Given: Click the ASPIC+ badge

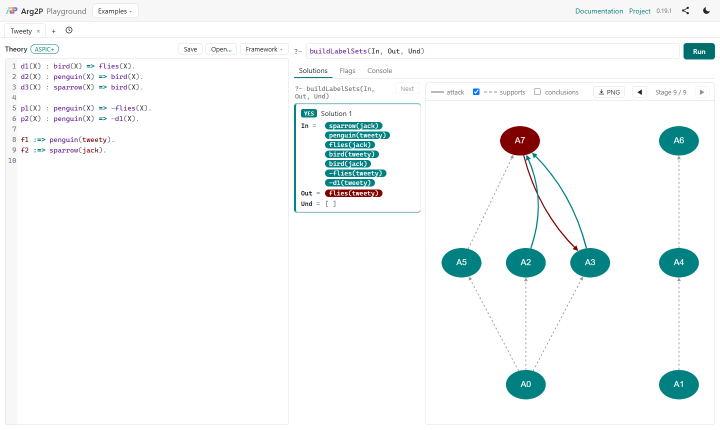Looking at the screenshot, I should pyautogui.click(x=45, y=49).
